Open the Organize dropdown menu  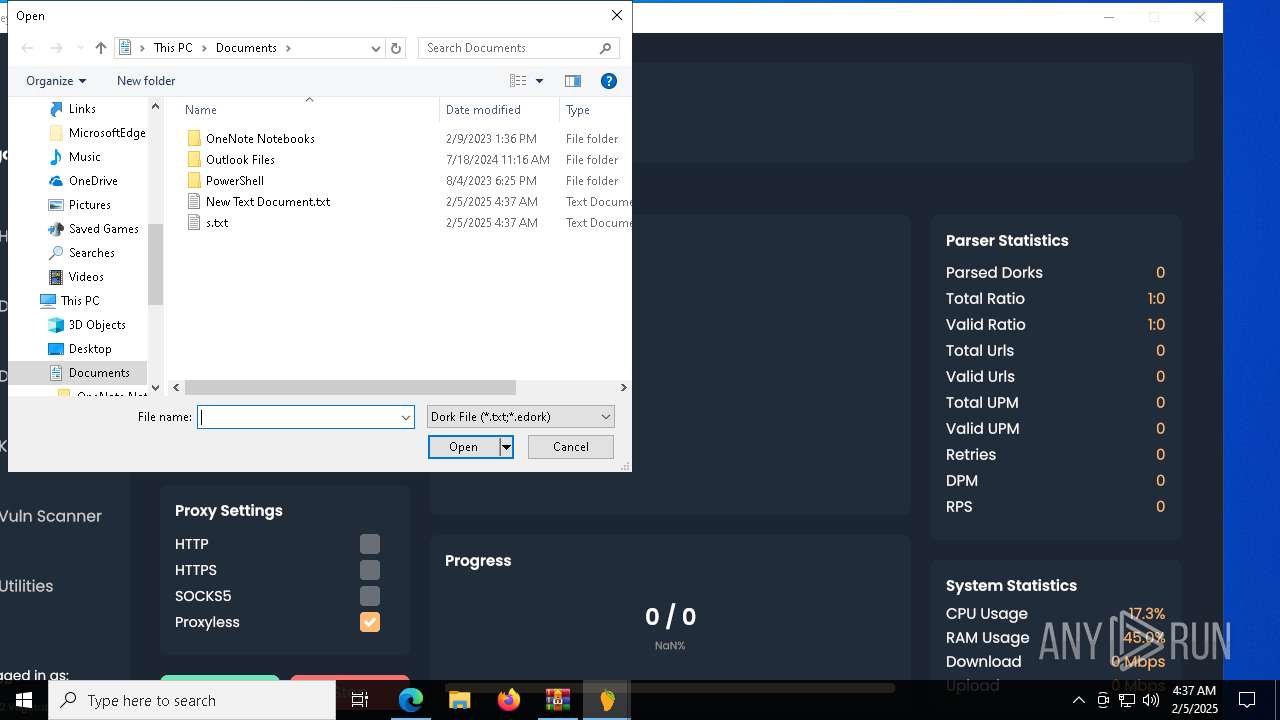(x=56, y=81)
